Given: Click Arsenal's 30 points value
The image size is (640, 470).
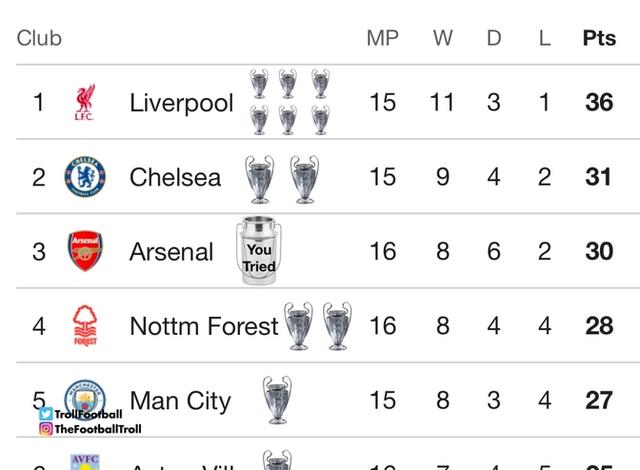Looking at the screenshot, I should click(x=599, y=251).
